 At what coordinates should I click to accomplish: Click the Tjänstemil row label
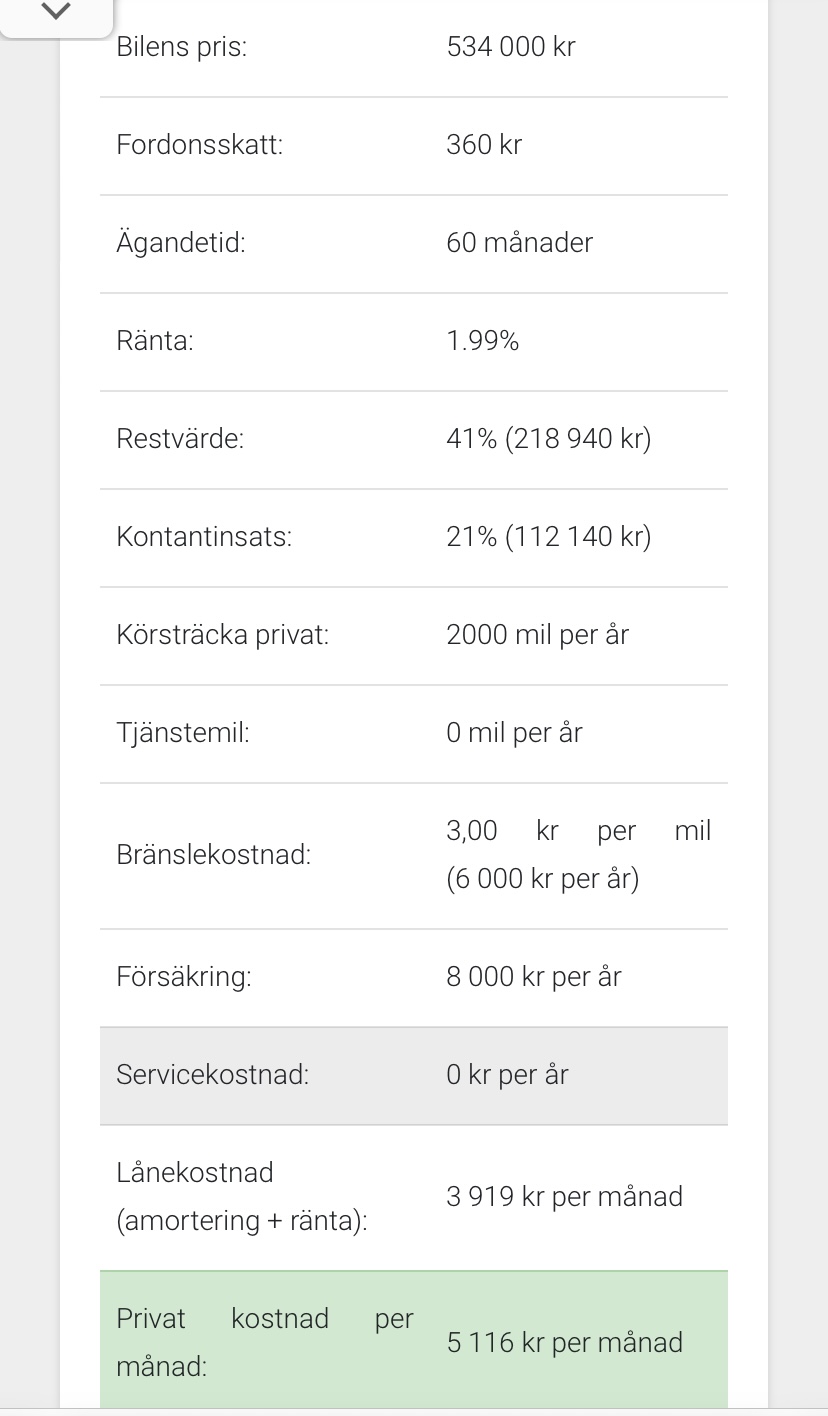pos(182,733)
